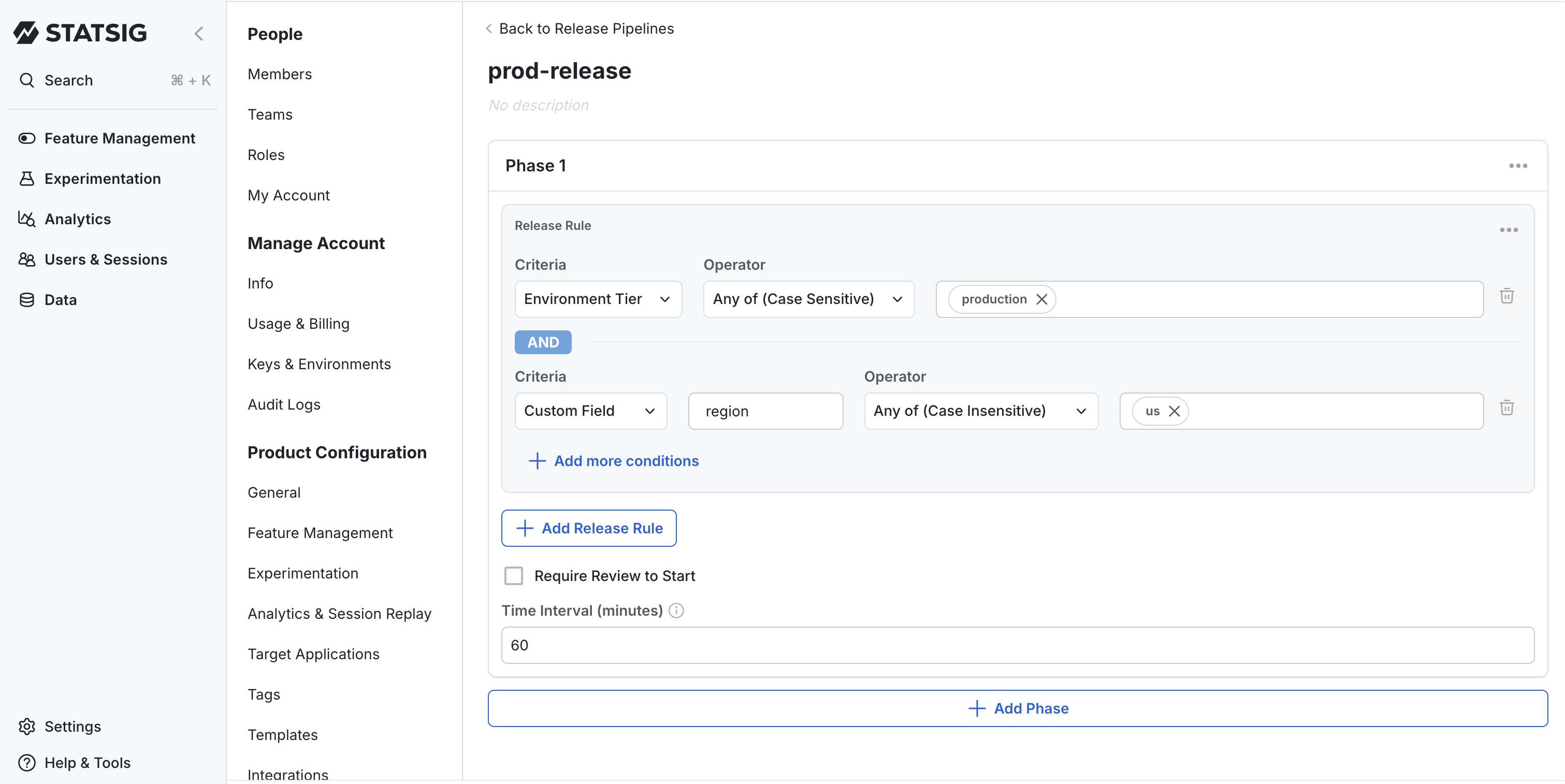Expand the Environment Tier criteria dropdown
This screenshot has width=1565, height=784.
pyautogui.click(x=598, y=299)
